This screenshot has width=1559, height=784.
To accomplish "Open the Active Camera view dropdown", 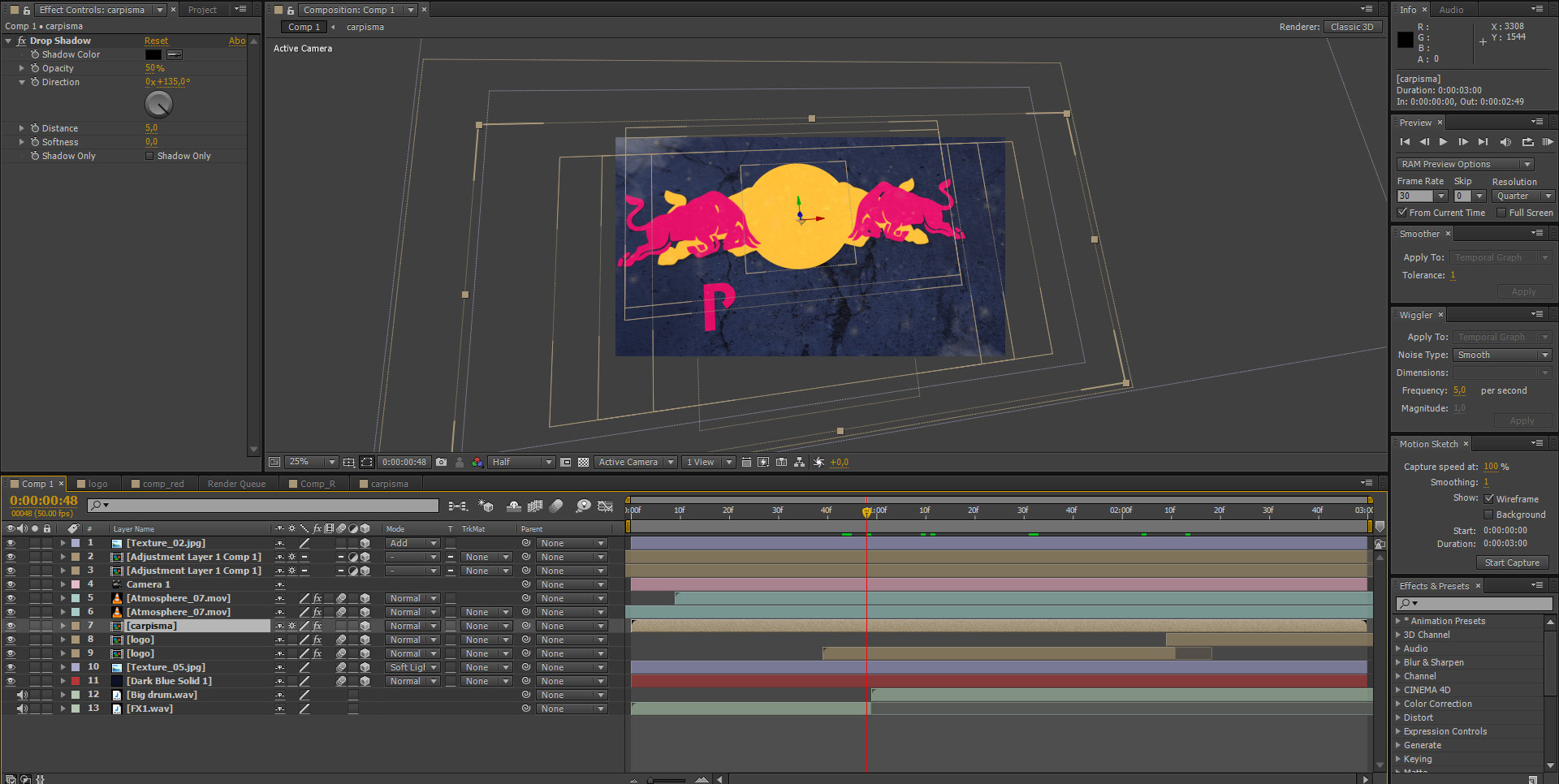I will (636, 463).
